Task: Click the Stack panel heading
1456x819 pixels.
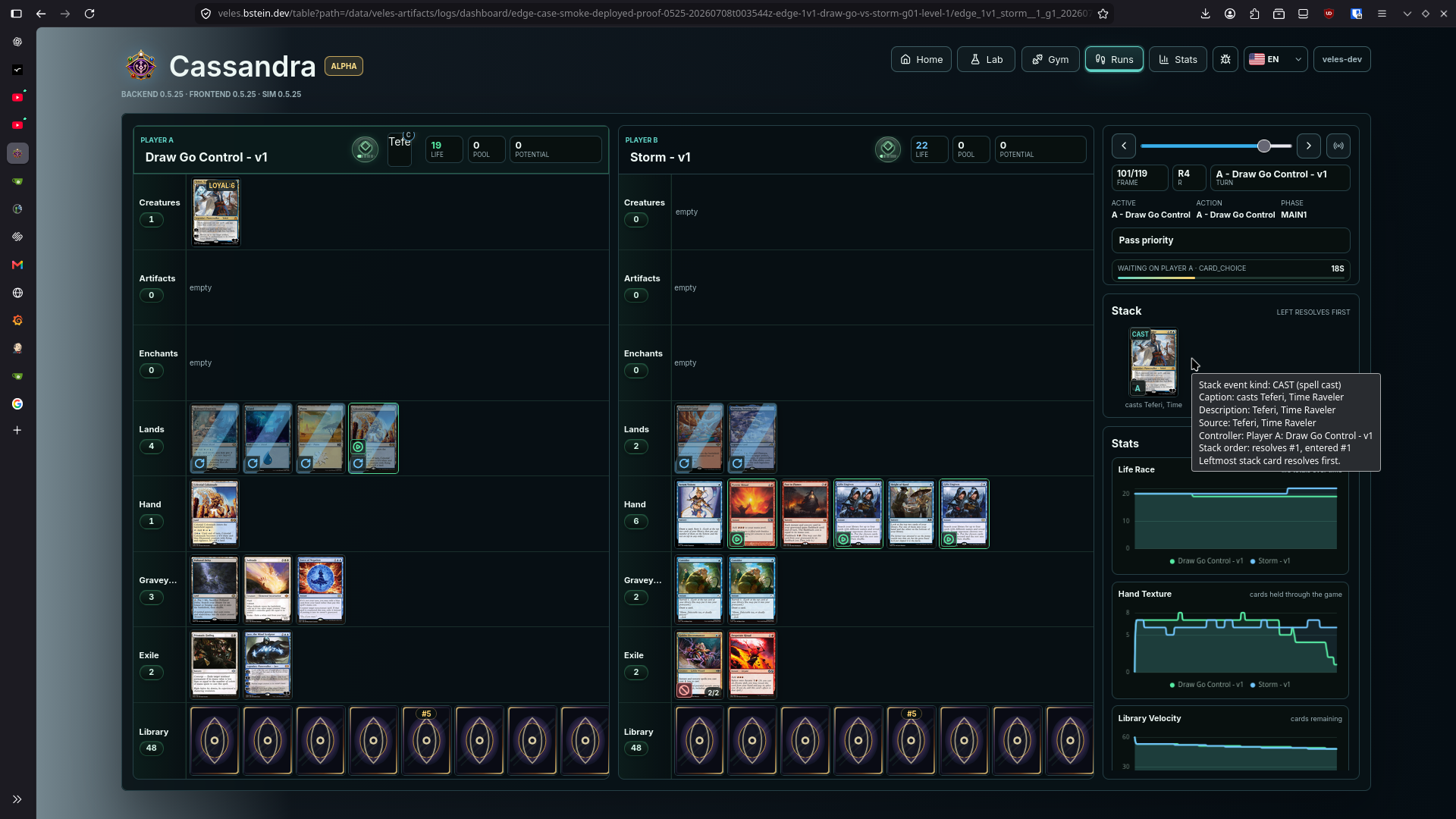Action: (1126, 311)
